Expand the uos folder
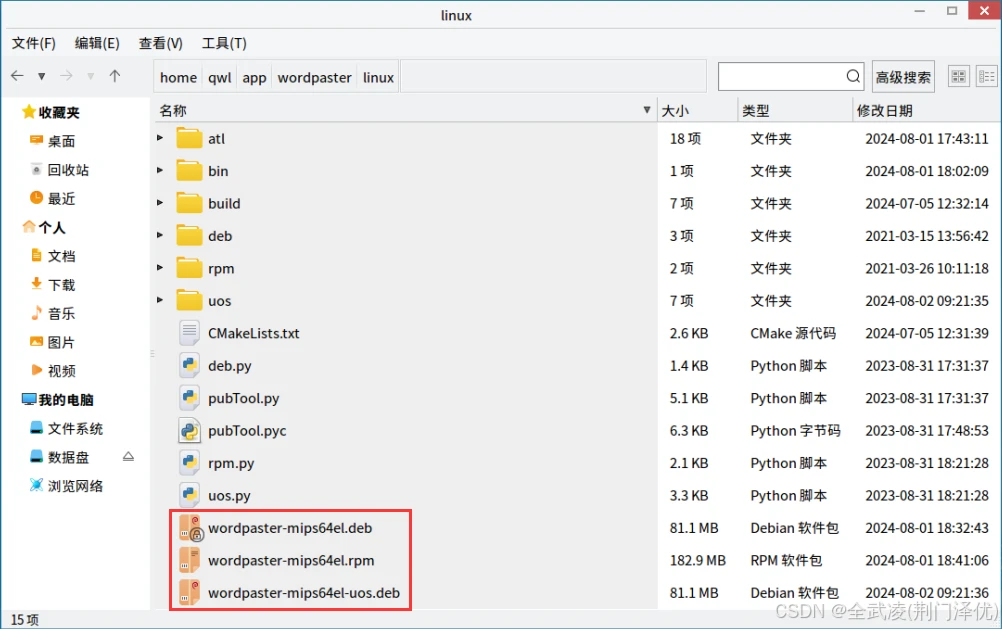The height and width of the screenshot is (629, 1002). click(160, 300)
